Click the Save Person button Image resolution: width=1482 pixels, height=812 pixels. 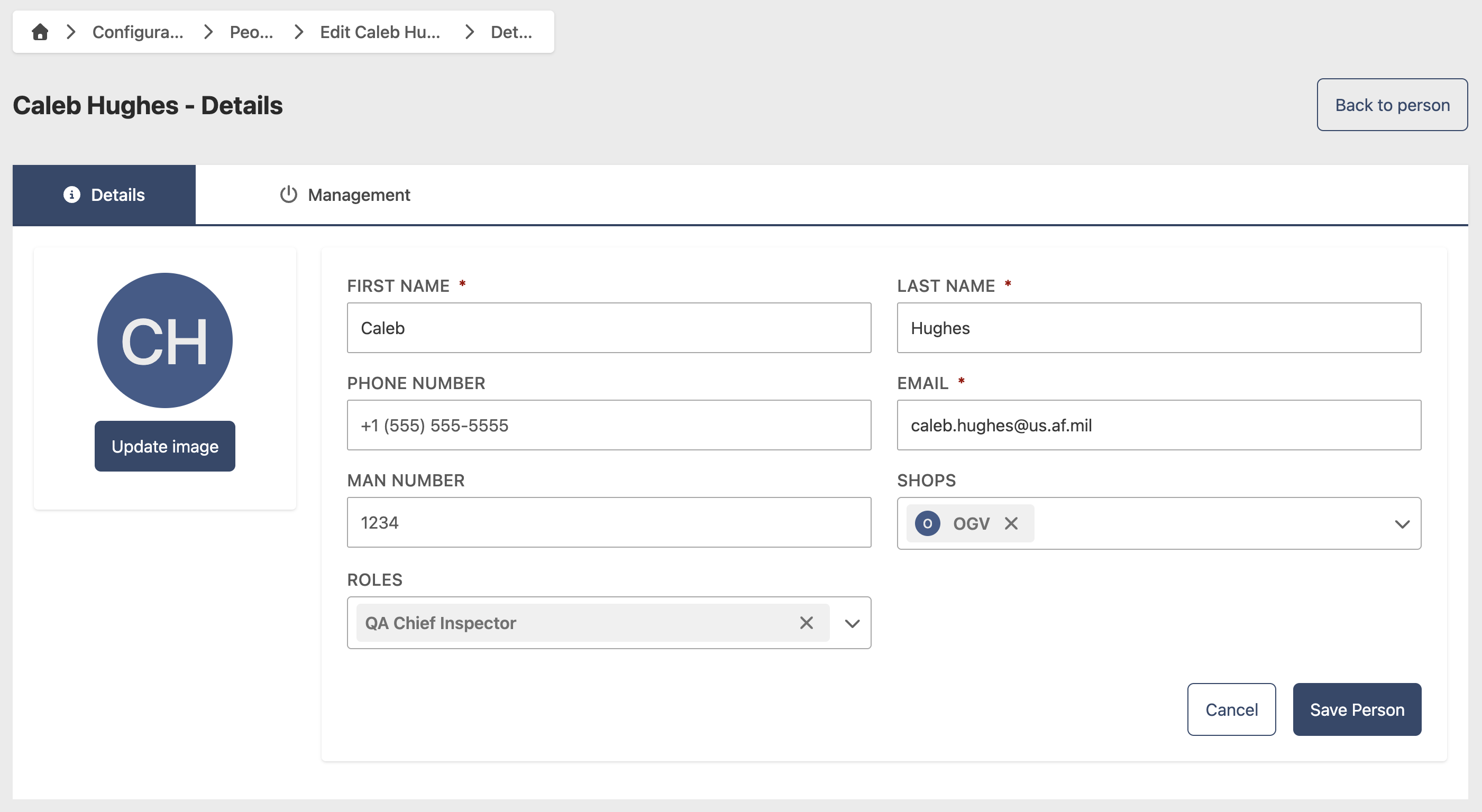coord(1357,709)
